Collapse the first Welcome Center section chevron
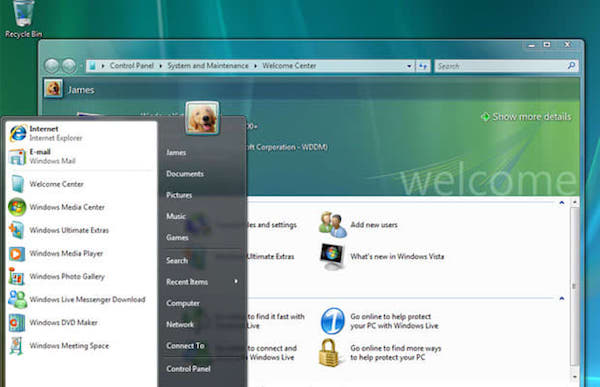The width and height of the screenshot is (600, 387). click(x=561, y=202)
